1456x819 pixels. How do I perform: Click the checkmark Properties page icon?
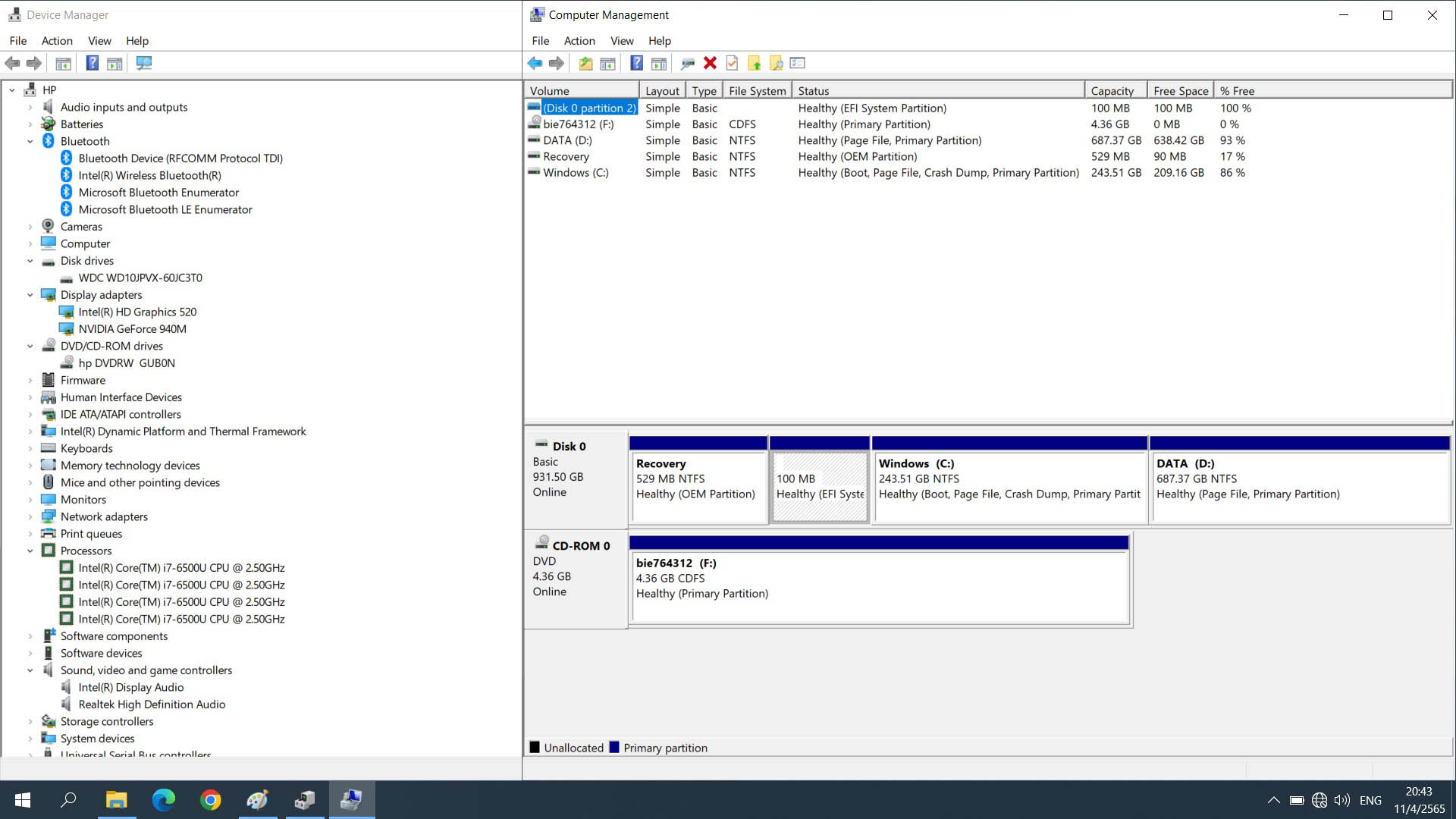click(x=732, y=64)
